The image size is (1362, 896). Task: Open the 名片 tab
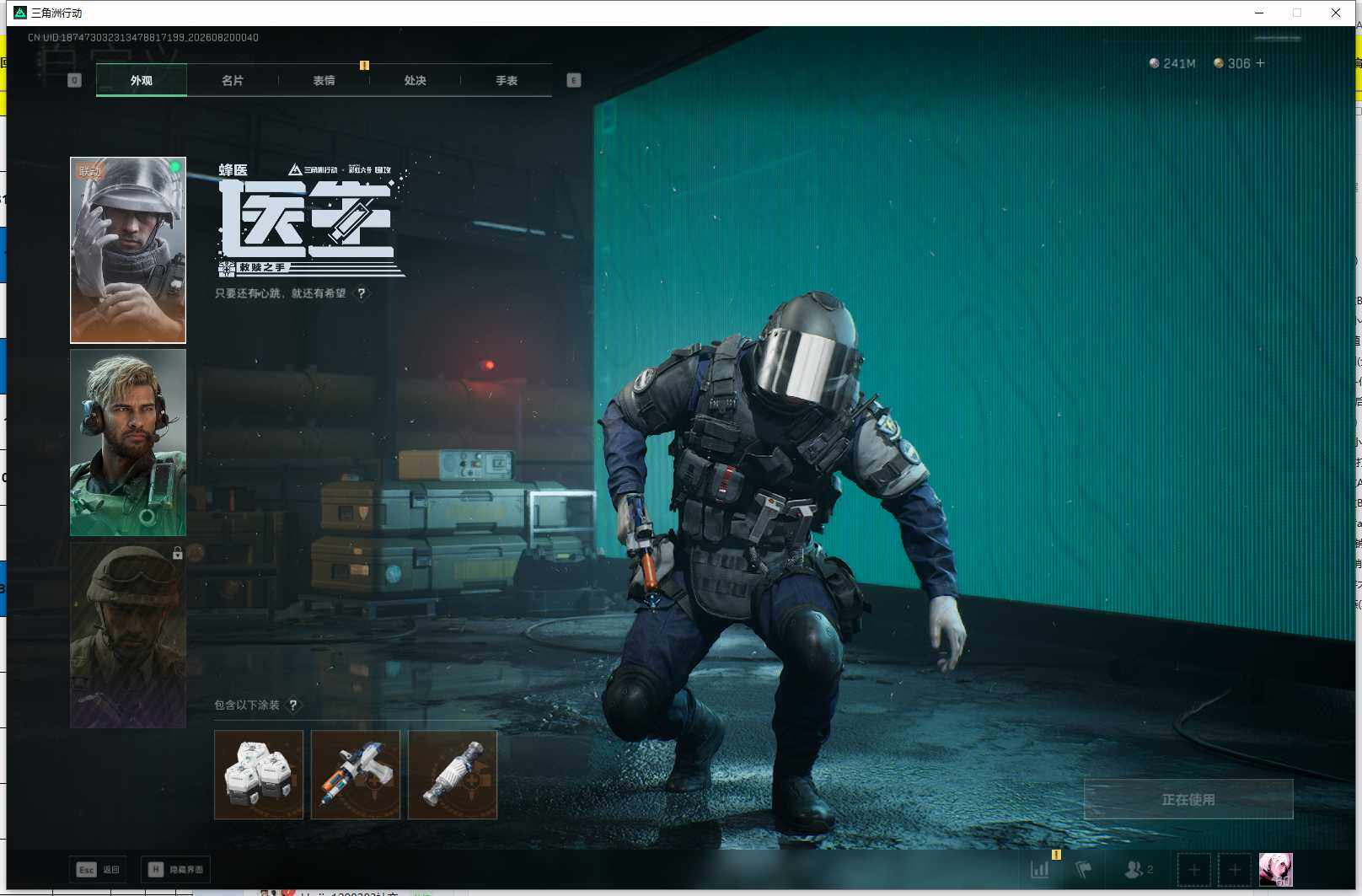pos(233,80)
